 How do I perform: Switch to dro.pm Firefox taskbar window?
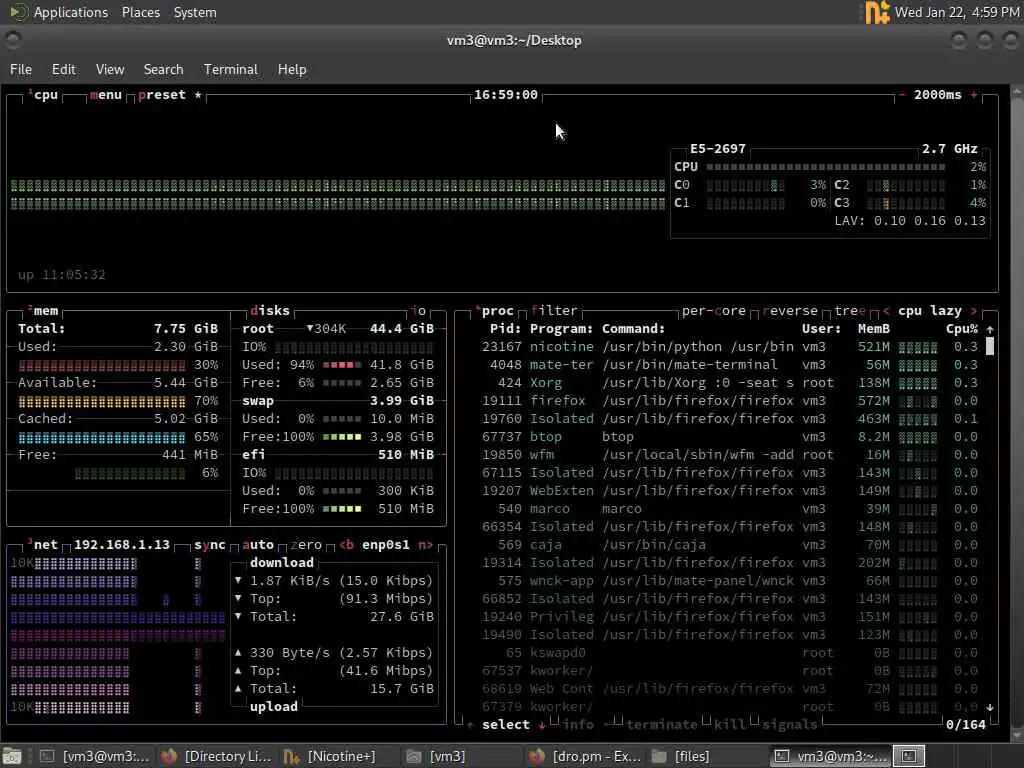pyautogui.click(x=584, y=756)
